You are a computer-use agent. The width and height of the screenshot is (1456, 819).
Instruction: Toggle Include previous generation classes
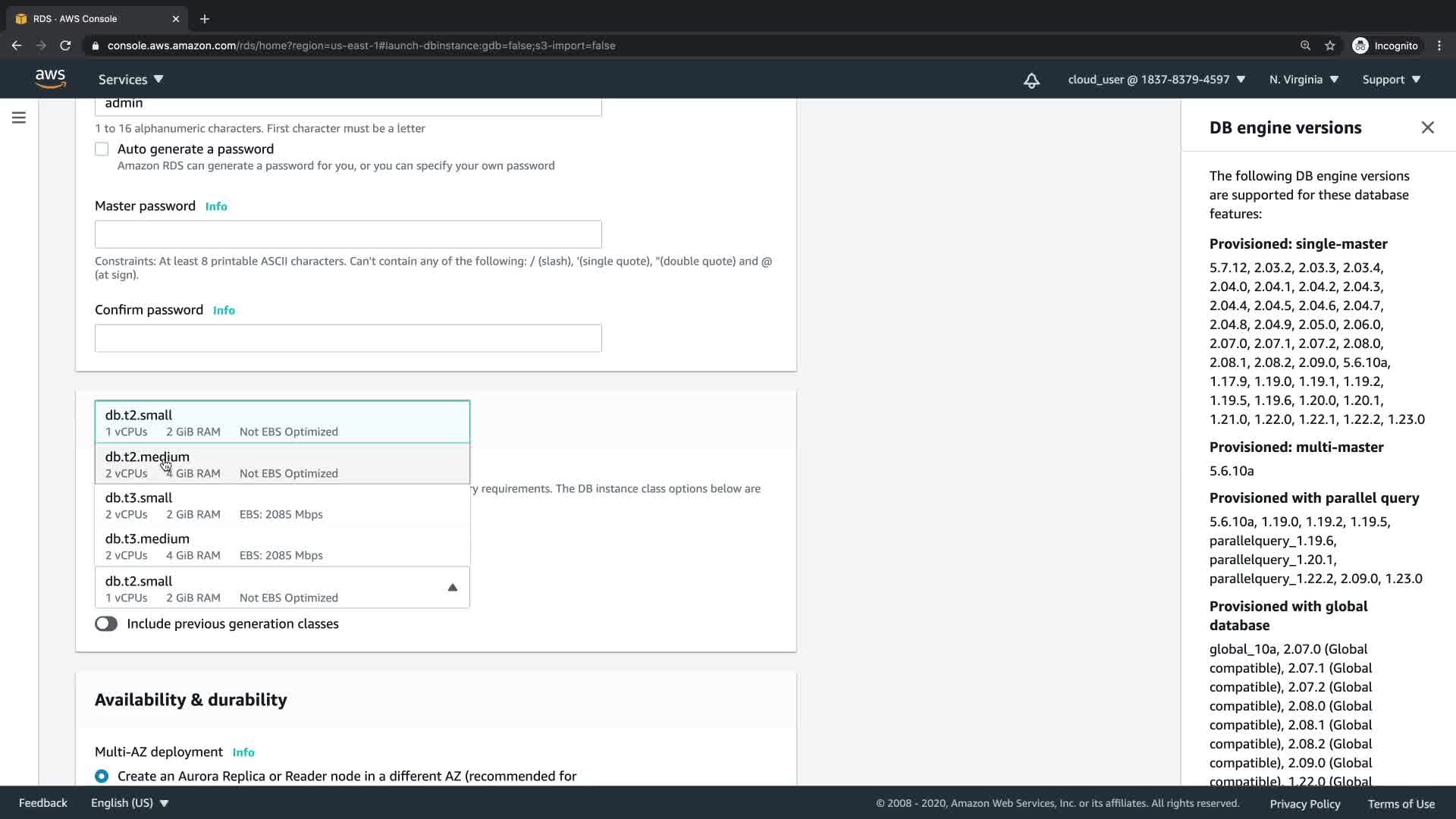(x=106, y=623)
